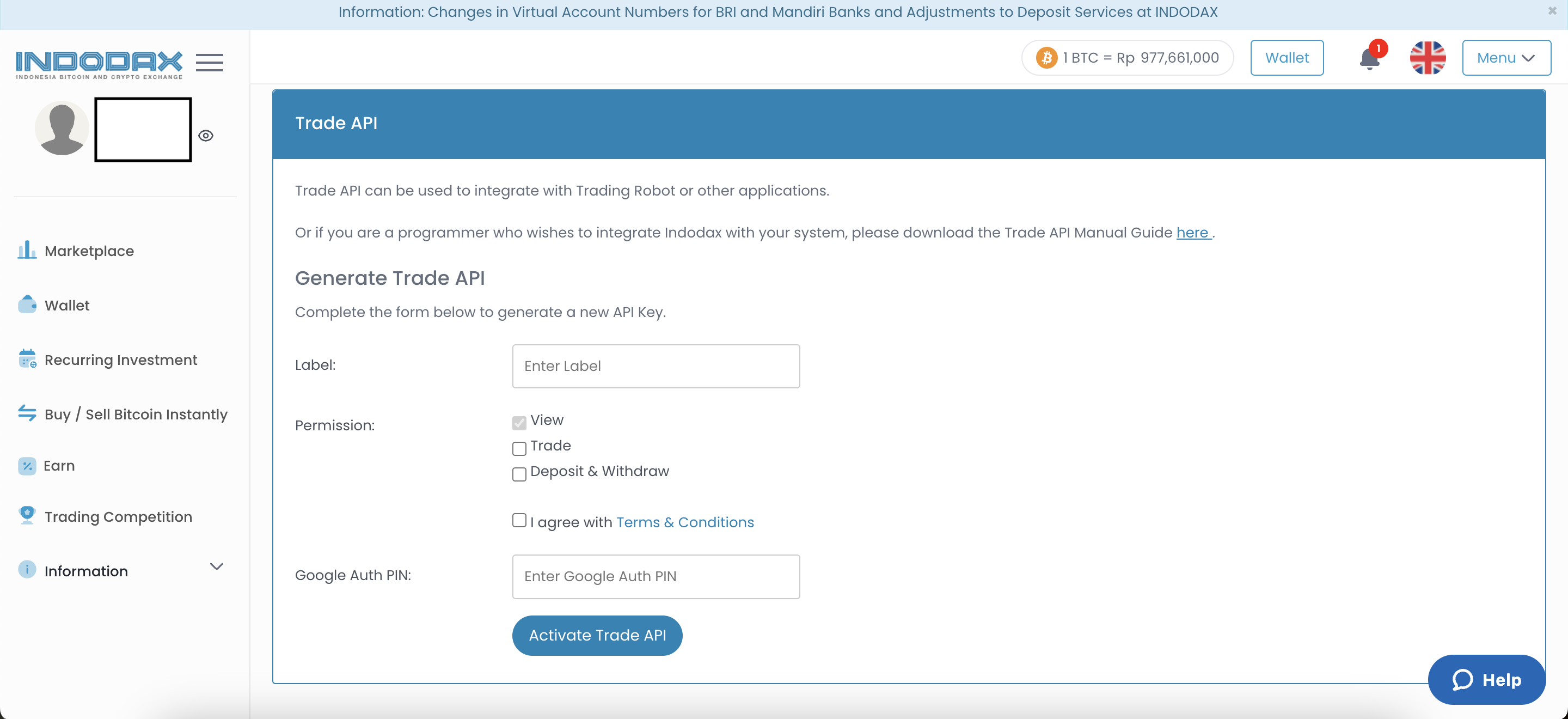Click the Indodax logo icon
The height and width of the screenshot is (719, 1568).
tap(99, 62)
